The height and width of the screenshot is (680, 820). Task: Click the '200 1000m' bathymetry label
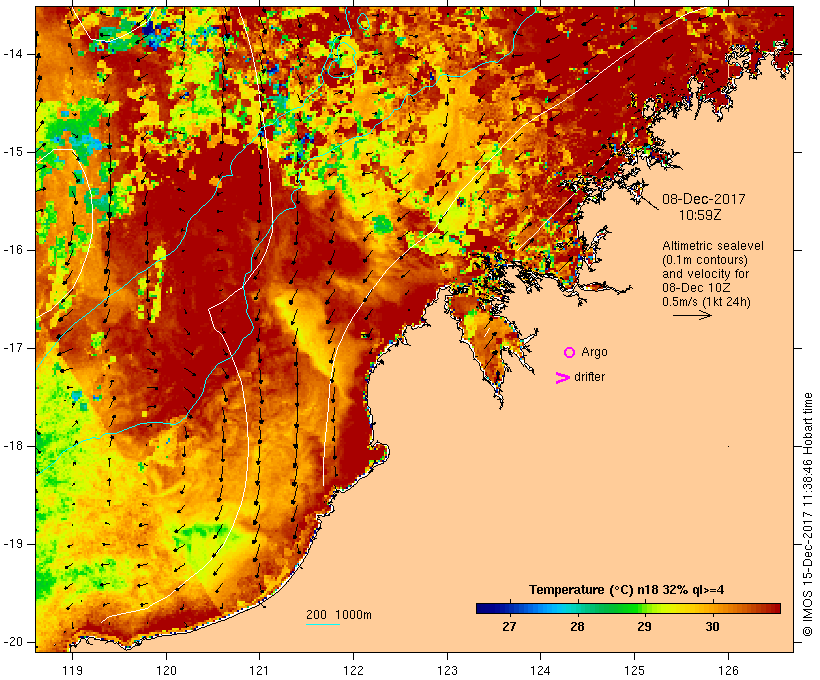[339, 615]
